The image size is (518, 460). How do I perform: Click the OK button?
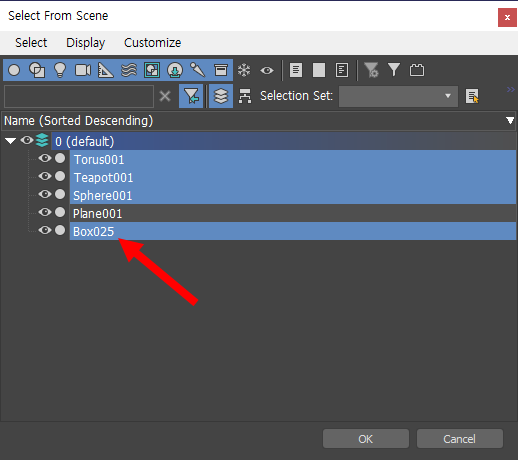pyautogui.click(x=366, y=439)
